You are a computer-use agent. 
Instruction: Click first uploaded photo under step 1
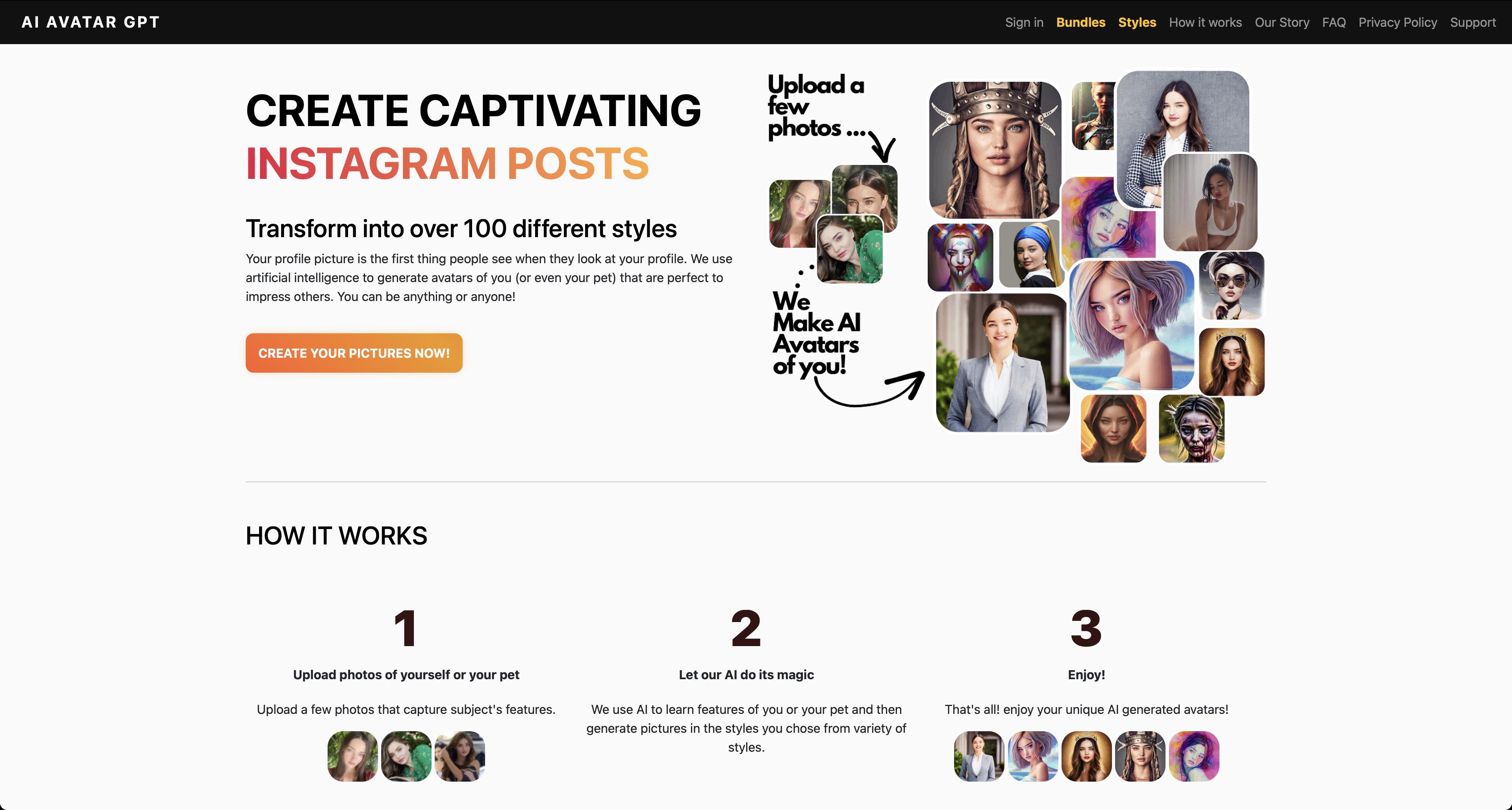pyautogui.click(x=352, y=756)
